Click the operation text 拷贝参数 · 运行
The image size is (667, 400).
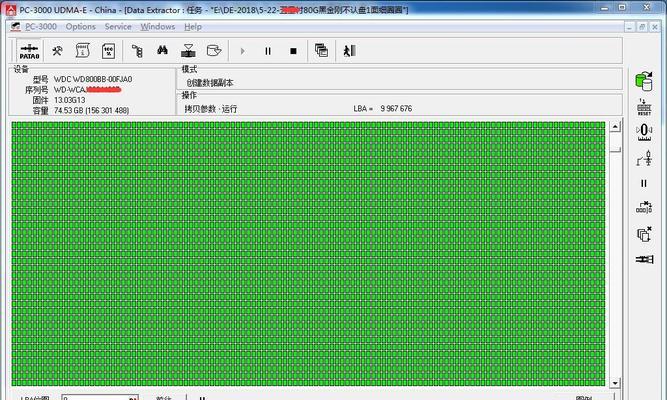[x=211, y=109]
